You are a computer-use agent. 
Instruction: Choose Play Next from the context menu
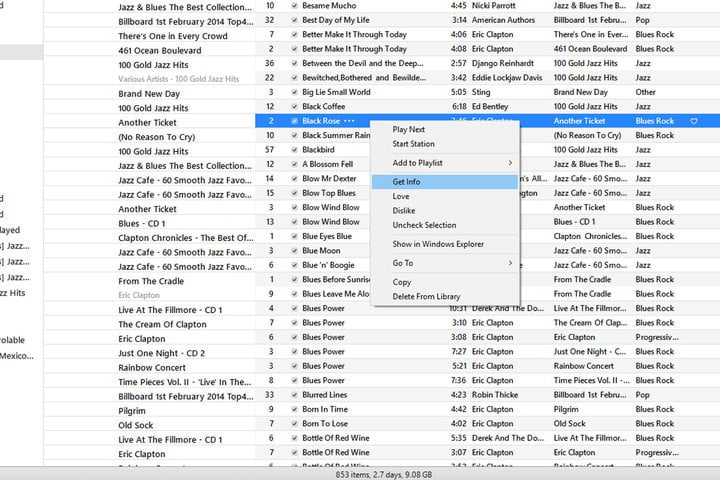[x=409, y=130]
